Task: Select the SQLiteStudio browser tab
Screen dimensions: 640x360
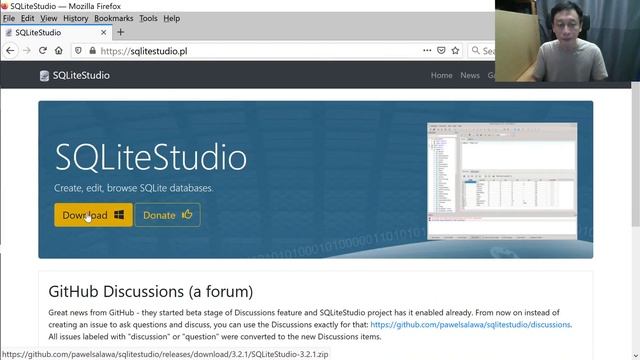Action: tap(56, 32)
